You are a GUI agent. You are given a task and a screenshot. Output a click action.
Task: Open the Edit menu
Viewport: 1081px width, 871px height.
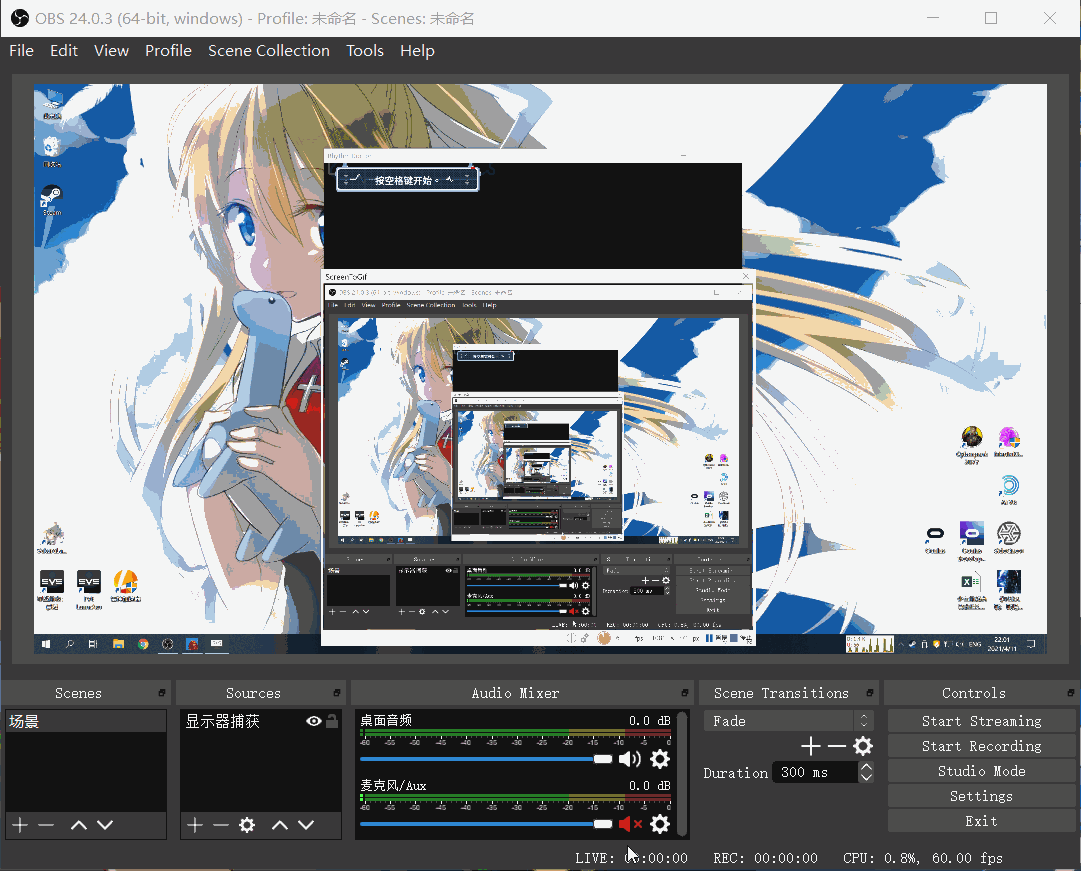[x=63, y=51]
